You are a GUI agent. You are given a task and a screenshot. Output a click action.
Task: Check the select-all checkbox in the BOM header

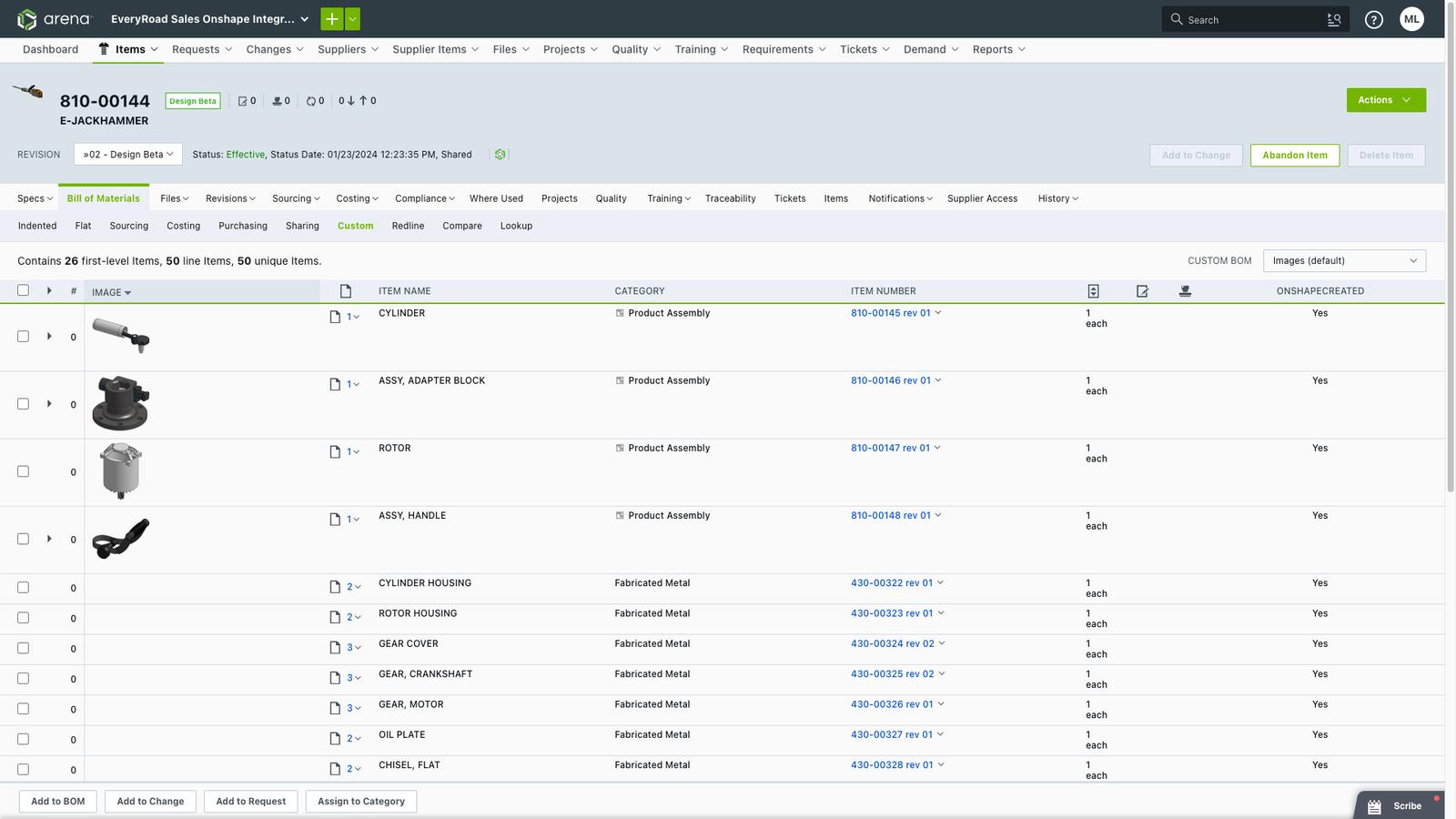(x=23, y=289)
